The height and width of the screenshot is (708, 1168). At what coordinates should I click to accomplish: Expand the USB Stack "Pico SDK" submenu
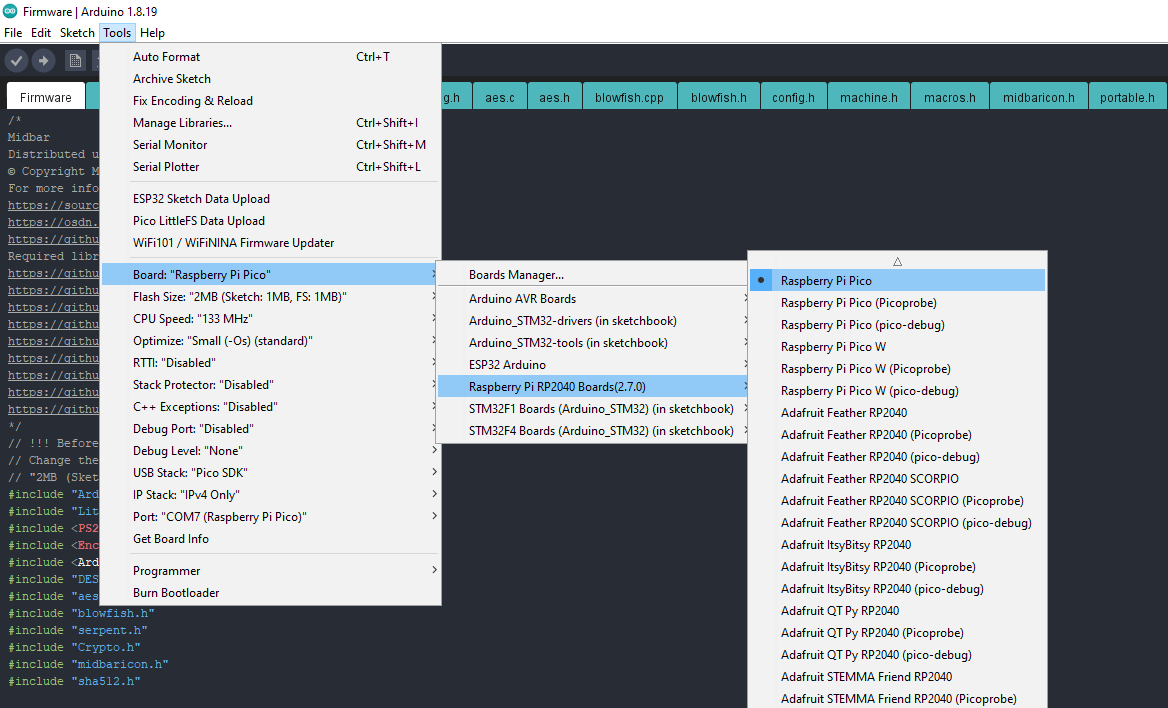271,472
